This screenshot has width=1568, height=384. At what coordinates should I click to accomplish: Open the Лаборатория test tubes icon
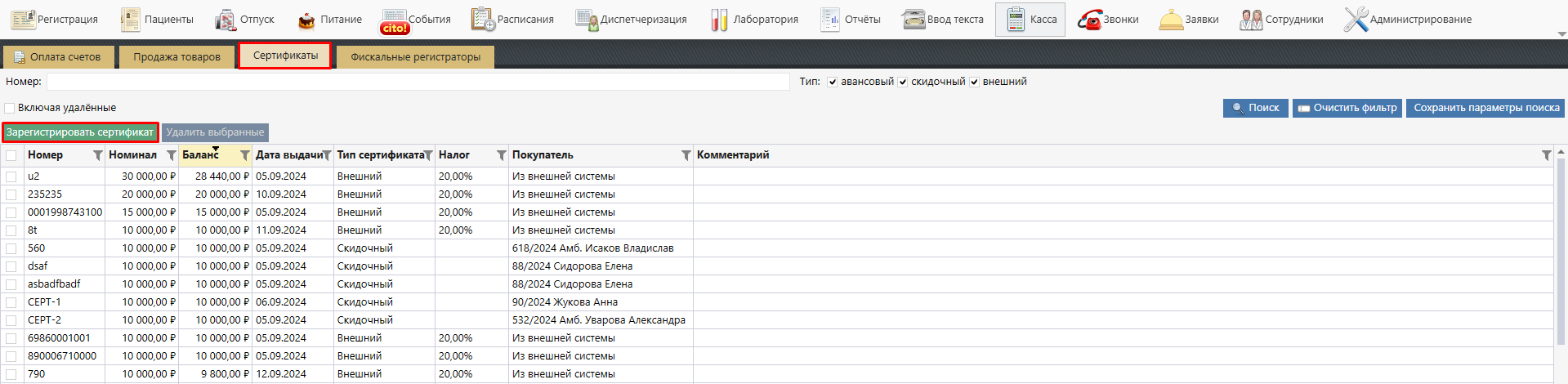(x=719, y=20)
